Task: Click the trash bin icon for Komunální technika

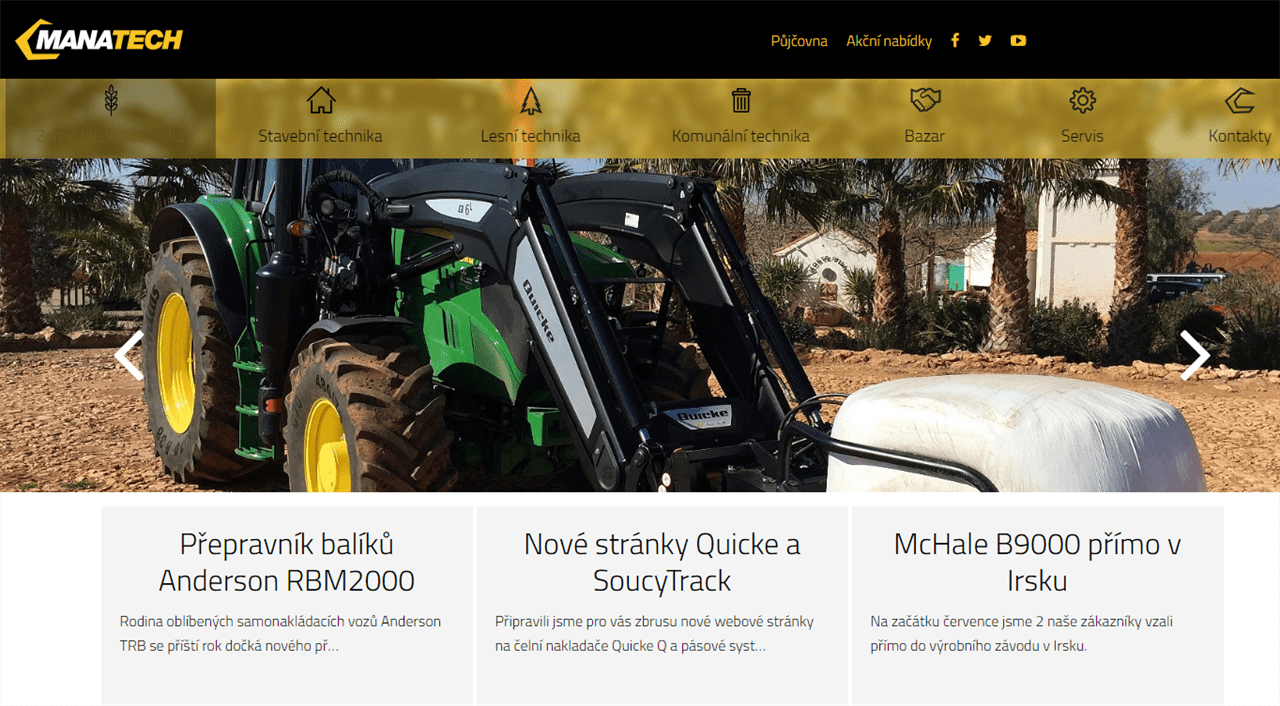Action: [x=741, y=100]
